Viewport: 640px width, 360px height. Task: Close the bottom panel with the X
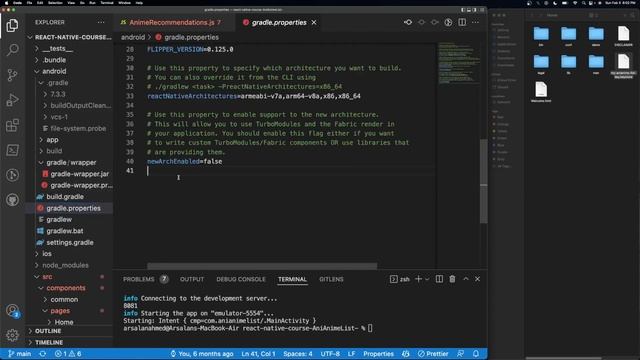click(478, 279)
